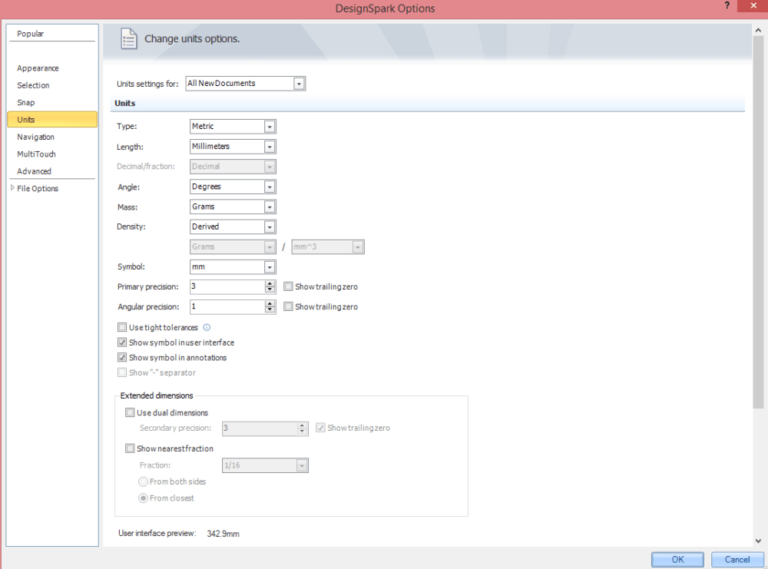Image resolution: width=768 pixels, height=569 pixels.
Task: Click the 342.9mm preview value
Action: tap(223, 534)
